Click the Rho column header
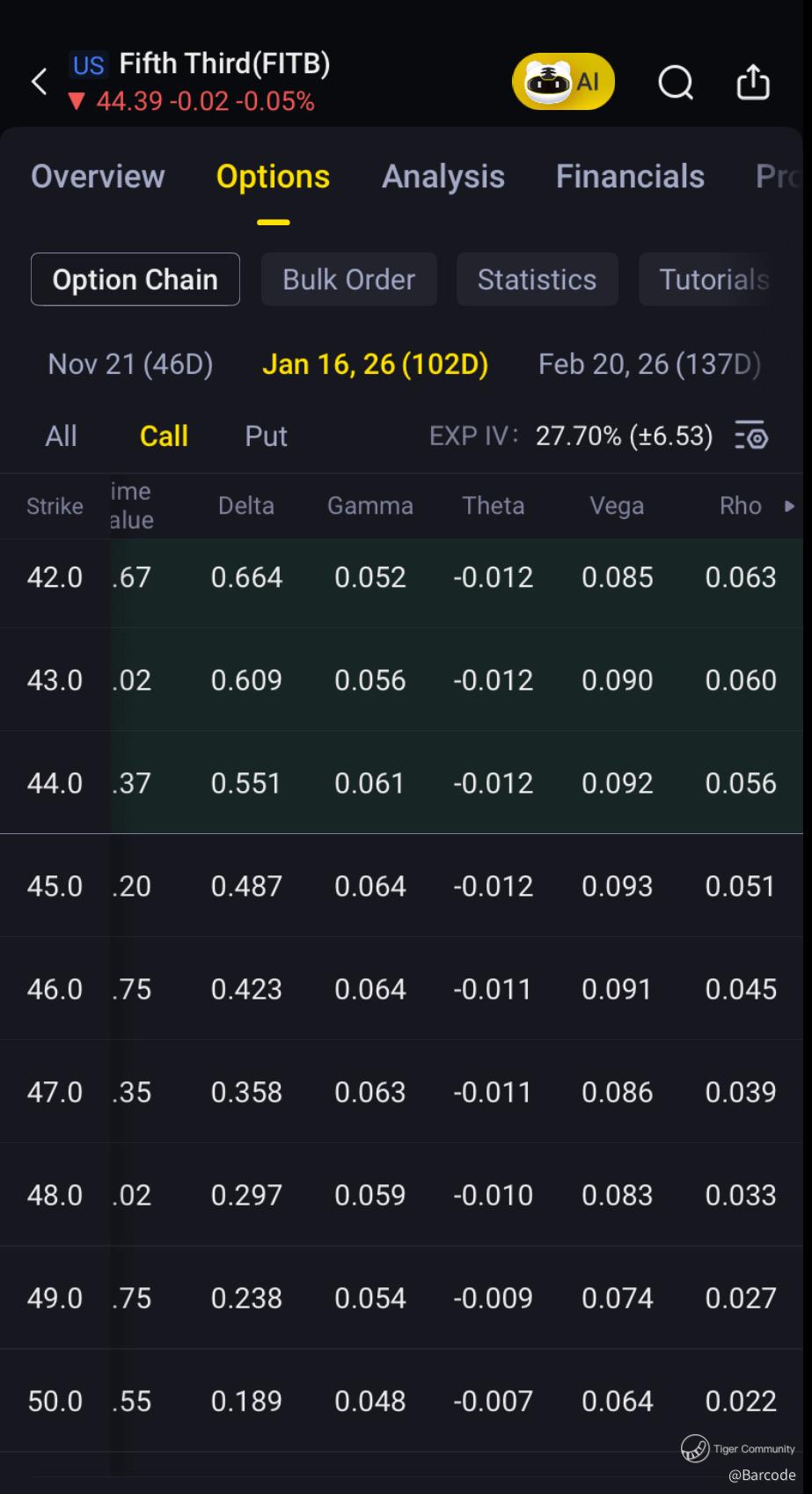812x1494 pixels. [x=741, y=506]
